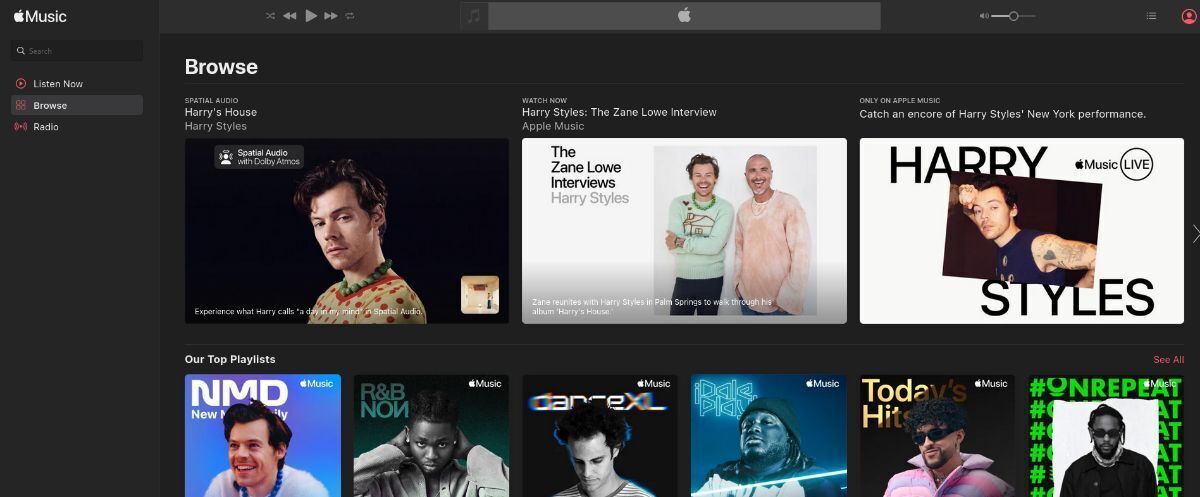
Task: Click the magnifying glass search icon
Action: point(20,51)
